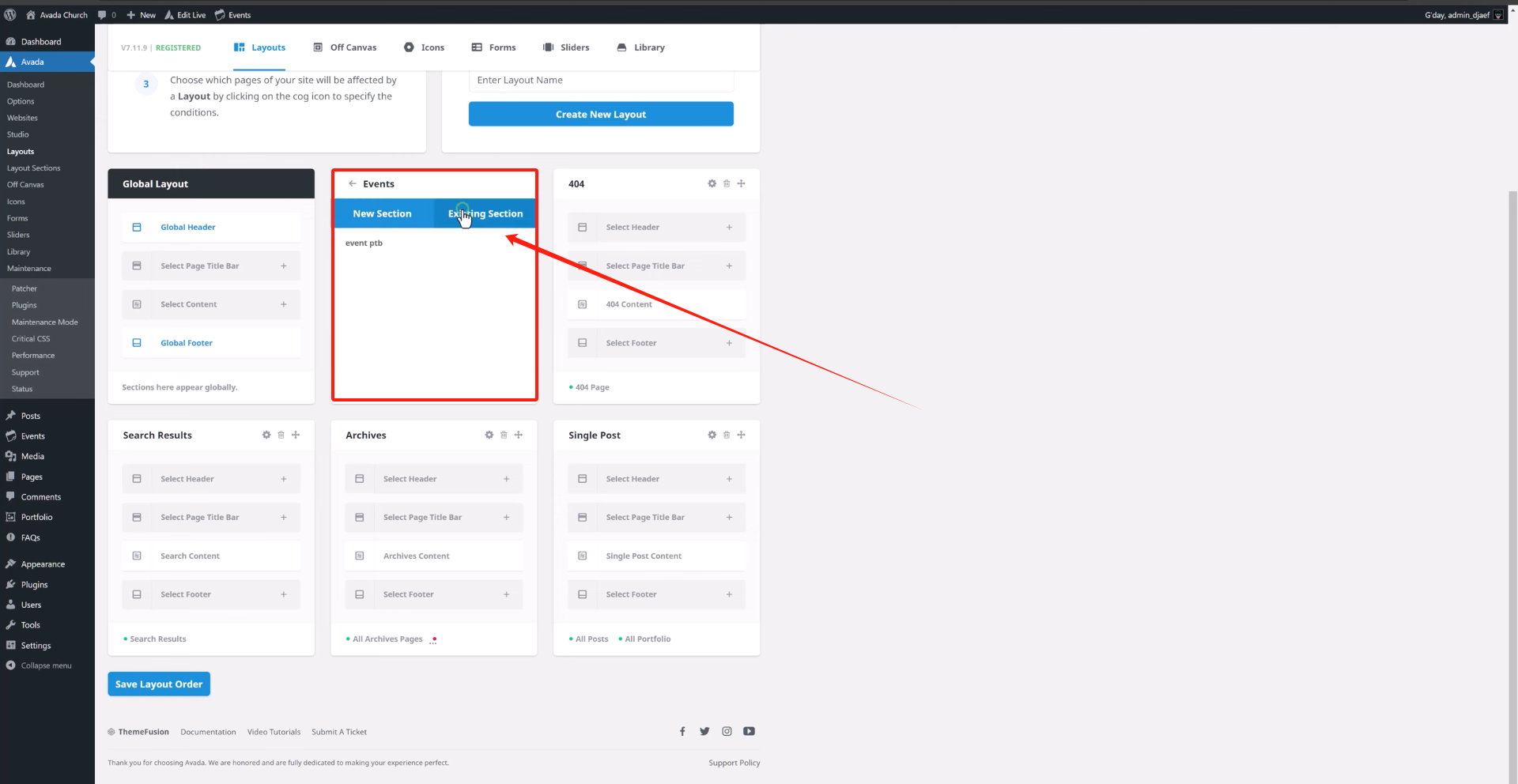1518x784 pixels.
Task: Click the trash icon on the Single Post layout
Action: tap(726, 435)
